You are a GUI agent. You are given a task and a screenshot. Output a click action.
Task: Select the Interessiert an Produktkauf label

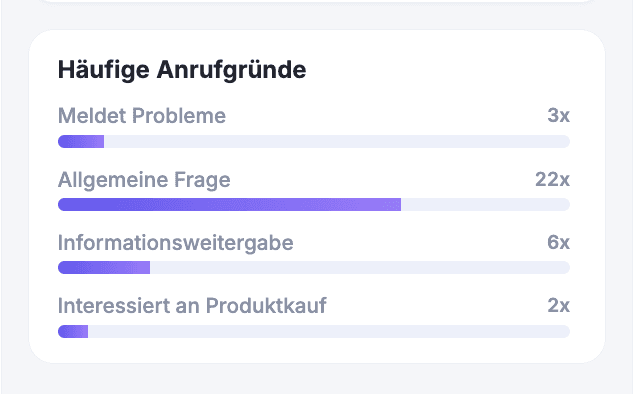[x=192, y=305]
